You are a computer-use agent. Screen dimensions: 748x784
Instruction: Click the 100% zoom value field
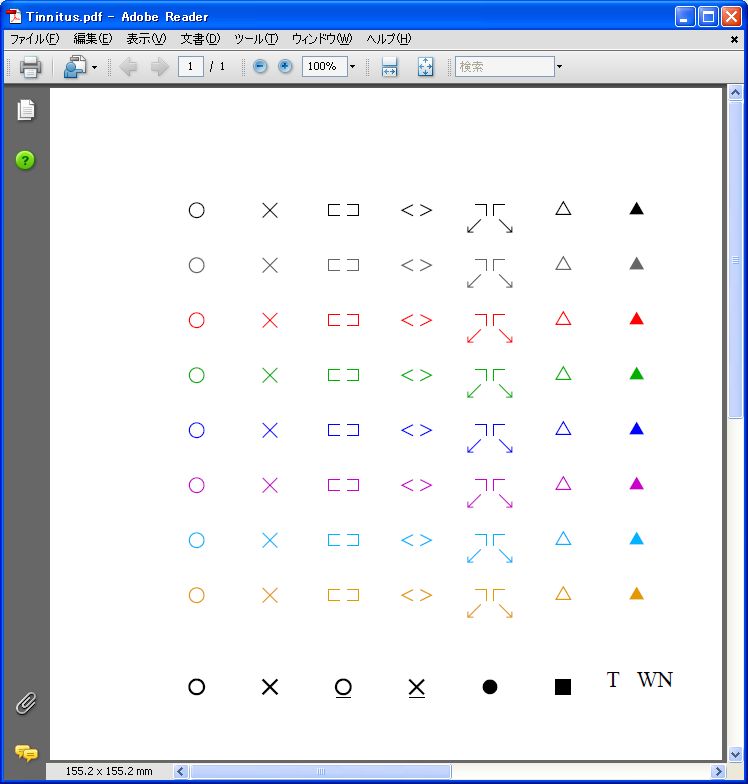click(x=324, y=66)
